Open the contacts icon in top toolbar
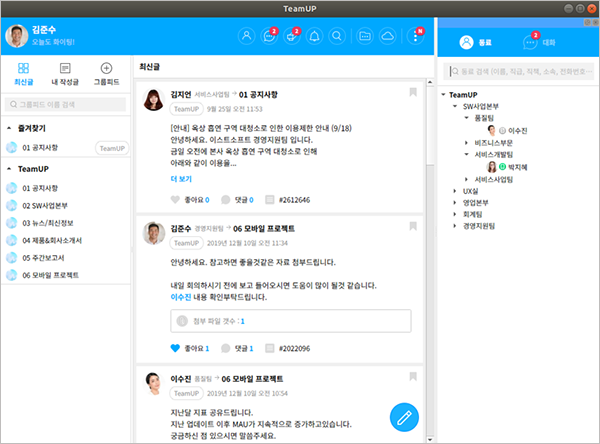This screenshot has width=600, height=444. [x=246, y=36]
